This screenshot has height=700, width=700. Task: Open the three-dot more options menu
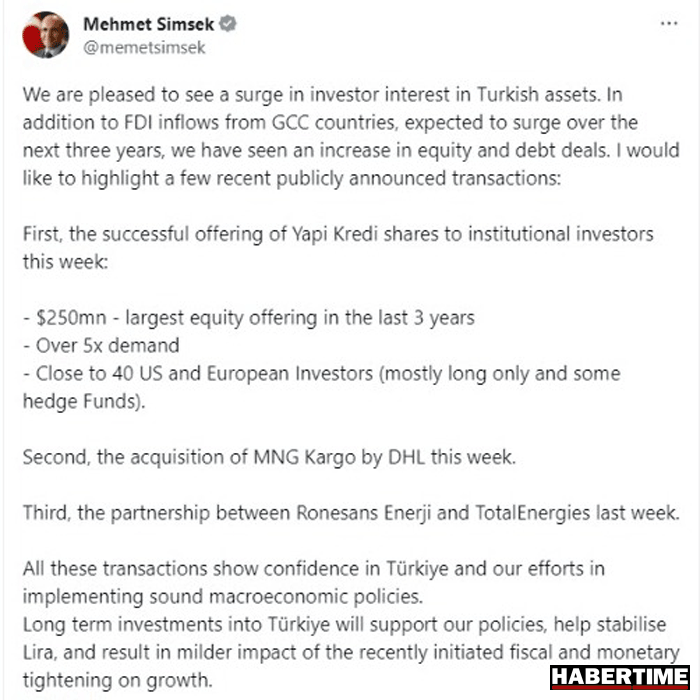point(669,24)
